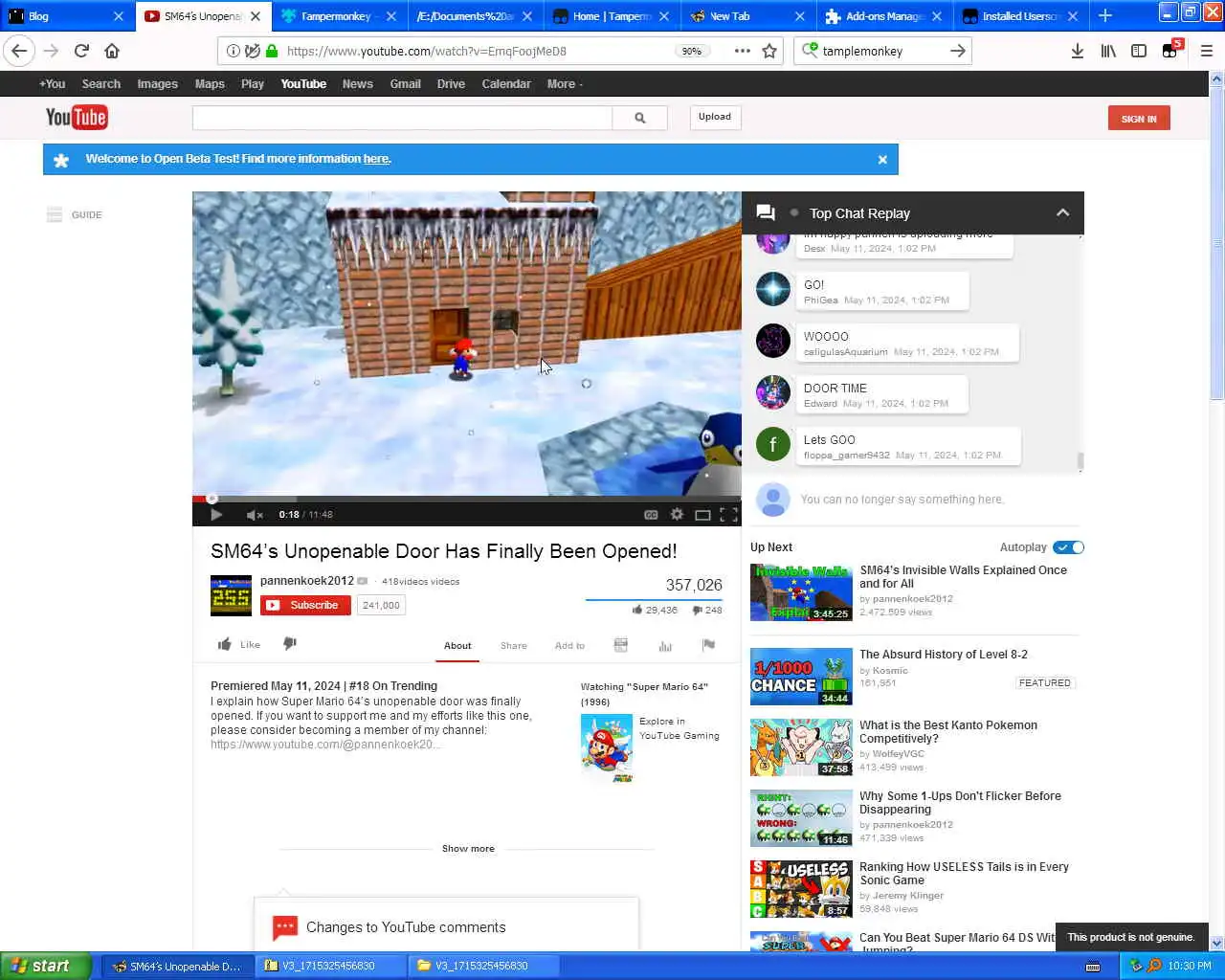Image resolution: width=1225 pixels, height=980 pixels.
Task: Toggle closed captions CC icon
Action: coord(651,515)
